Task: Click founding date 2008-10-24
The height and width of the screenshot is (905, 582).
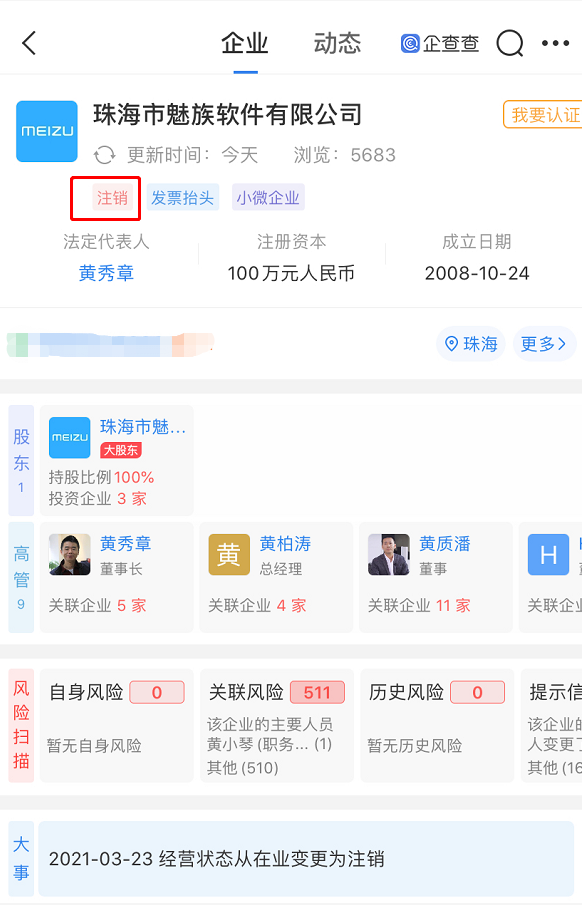Action: (x=477, y=273)
